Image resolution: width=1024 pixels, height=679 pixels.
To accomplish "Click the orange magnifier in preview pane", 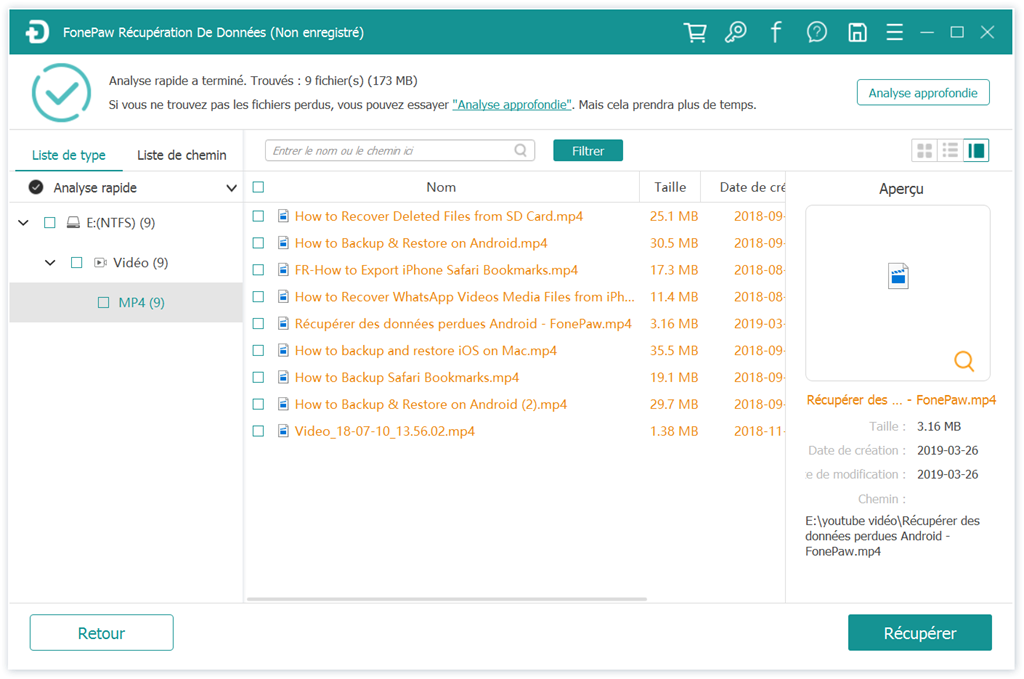I will (x=964, y=361).
